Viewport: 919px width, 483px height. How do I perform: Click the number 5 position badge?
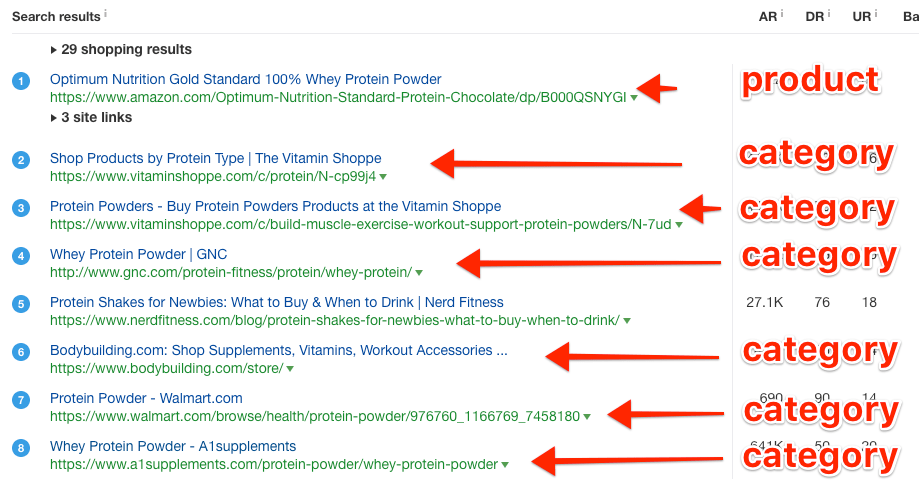click(21, 304)
